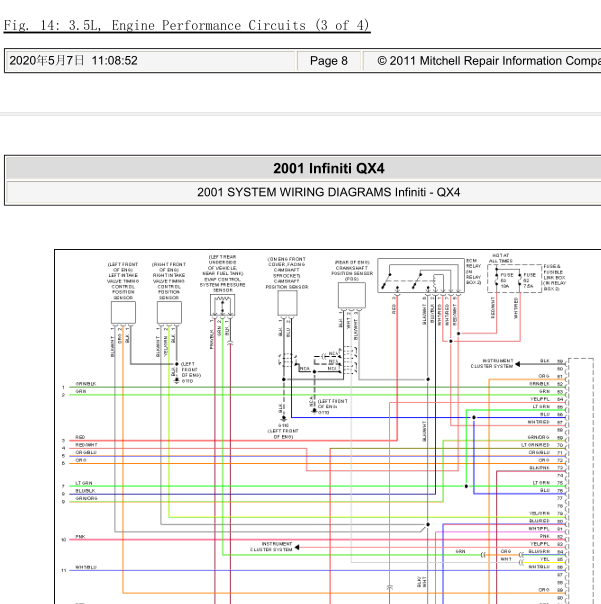The image size is (601, 604).
Task: Click the Fuse 62 7.5A label
Action: pos(529,280)
